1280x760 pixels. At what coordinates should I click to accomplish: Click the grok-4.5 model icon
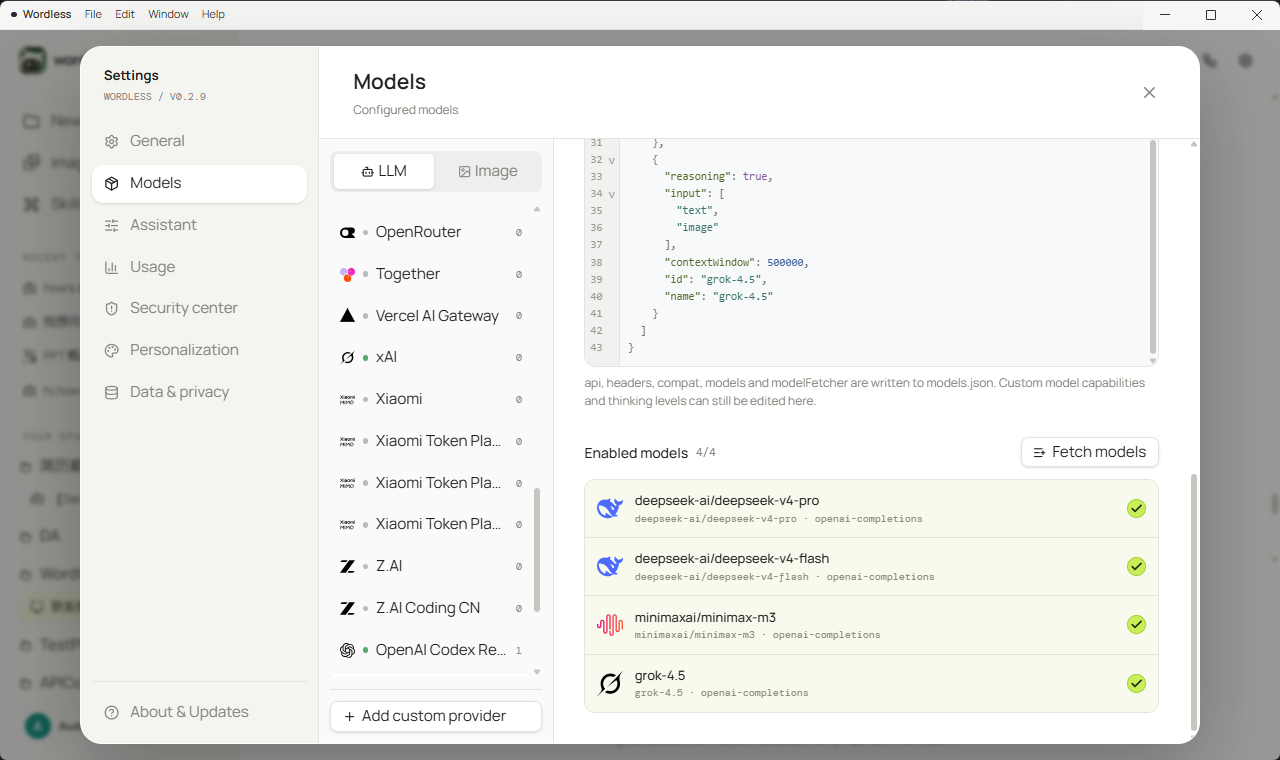coord(610,684)
